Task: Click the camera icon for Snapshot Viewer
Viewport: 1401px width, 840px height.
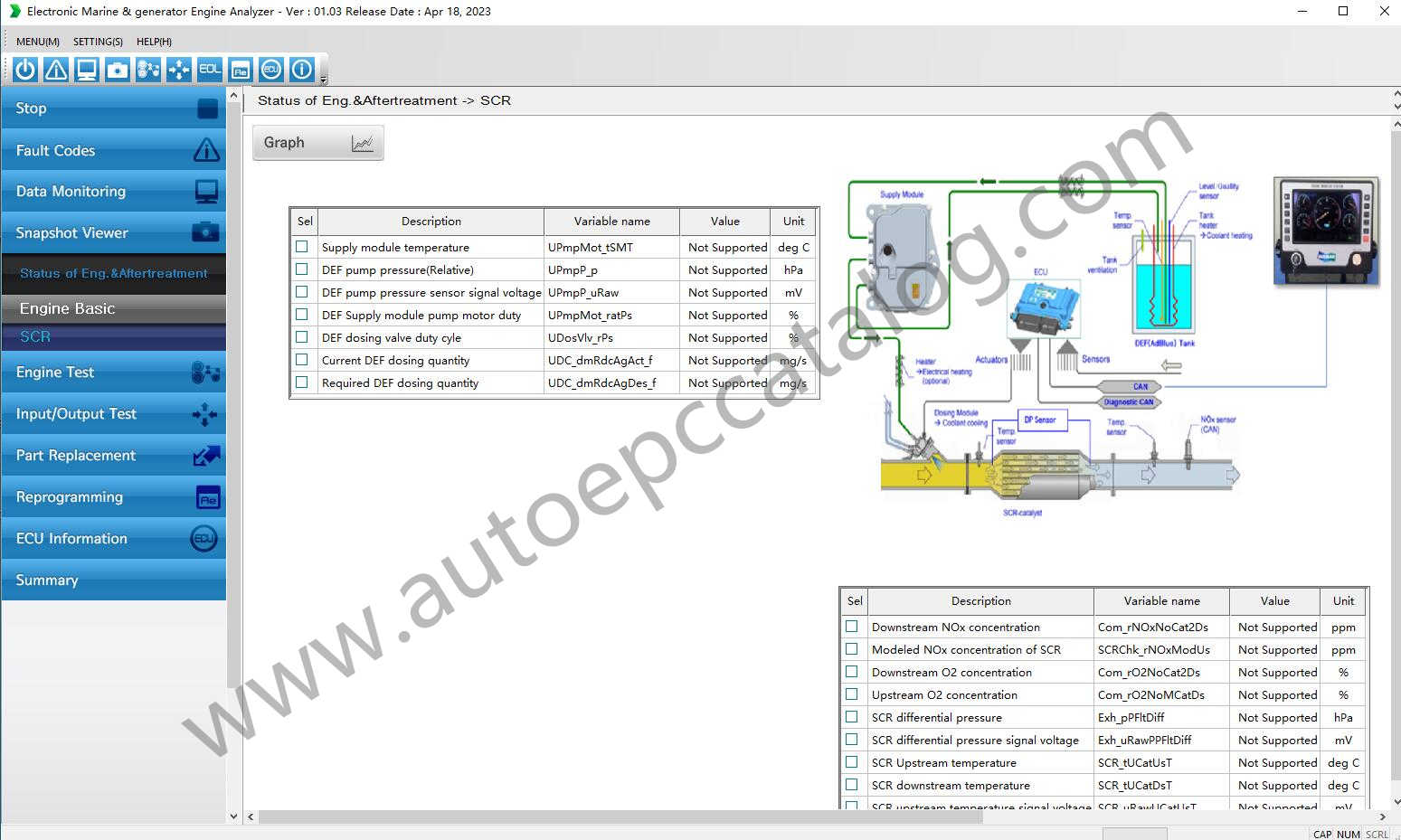Action: click(117, 70)
